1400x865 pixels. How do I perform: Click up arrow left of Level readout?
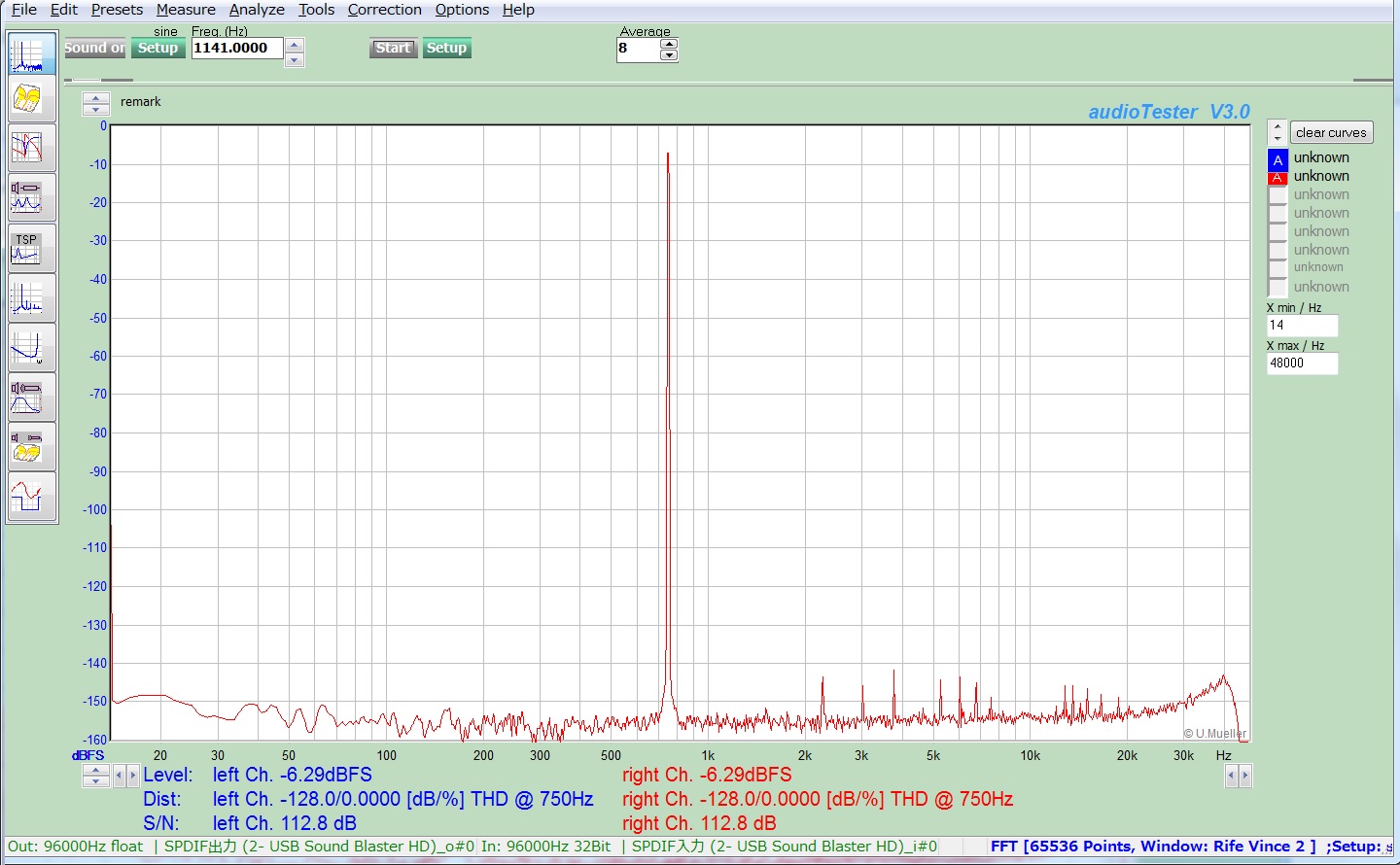[x=95, y=770]
